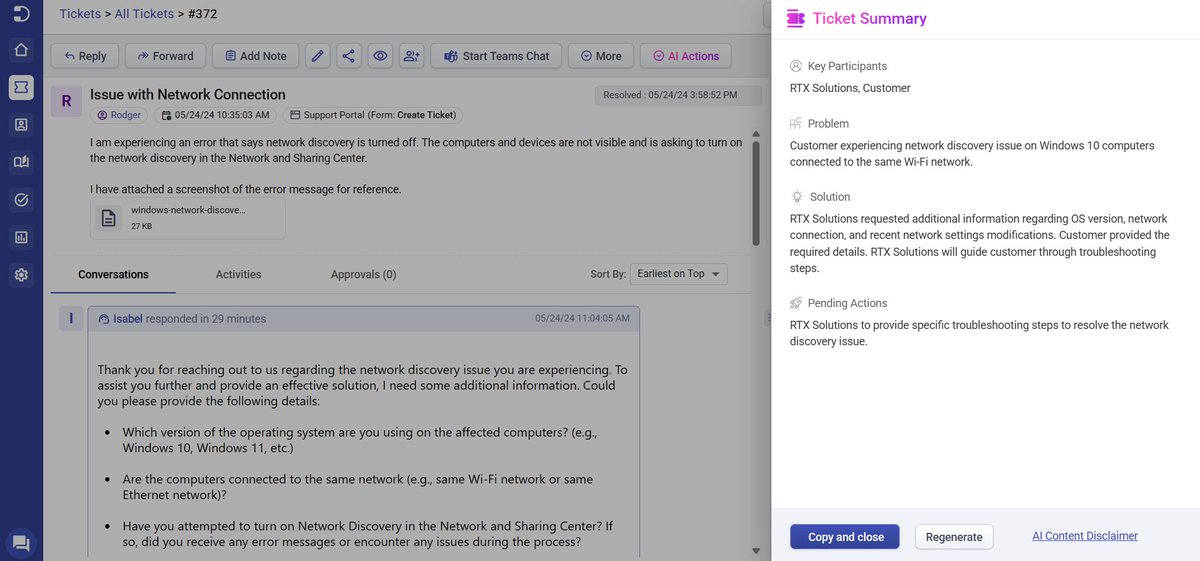The height and width of the screenshot is (561, 1200).
Task: Click the Ticket Summary header icon
Action: coord(796,18)
